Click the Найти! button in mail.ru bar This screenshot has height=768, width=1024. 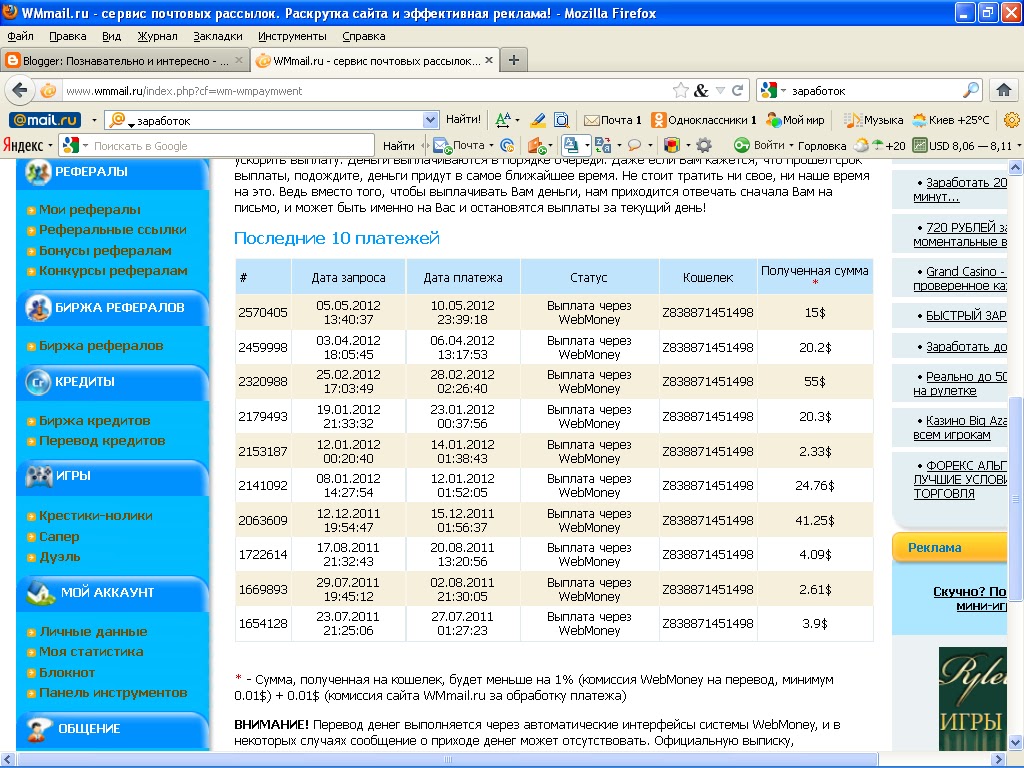[463, 120]
